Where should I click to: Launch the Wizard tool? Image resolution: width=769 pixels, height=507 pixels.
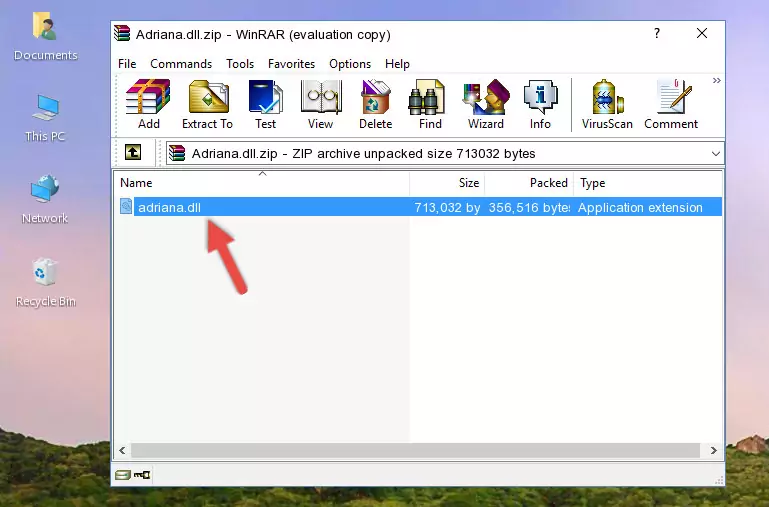[486, 104]
